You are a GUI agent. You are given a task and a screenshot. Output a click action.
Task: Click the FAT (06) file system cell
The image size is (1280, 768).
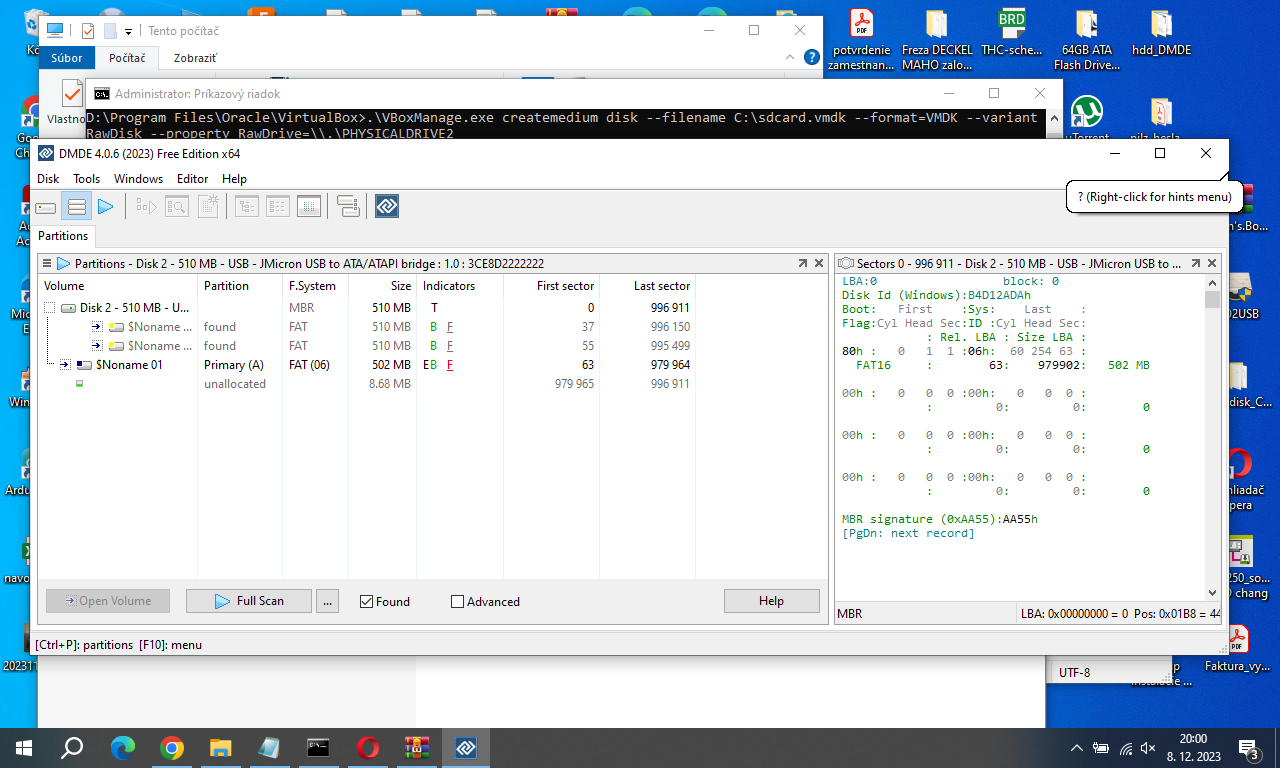pyautogui.click(x=309, y=365)
